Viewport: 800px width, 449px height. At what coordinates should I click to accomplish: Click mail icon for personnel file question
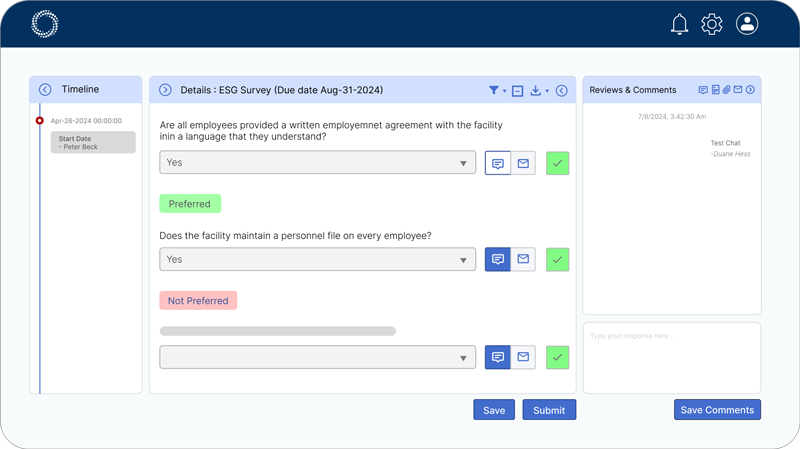pyautogui.click(x=523, y=259)
